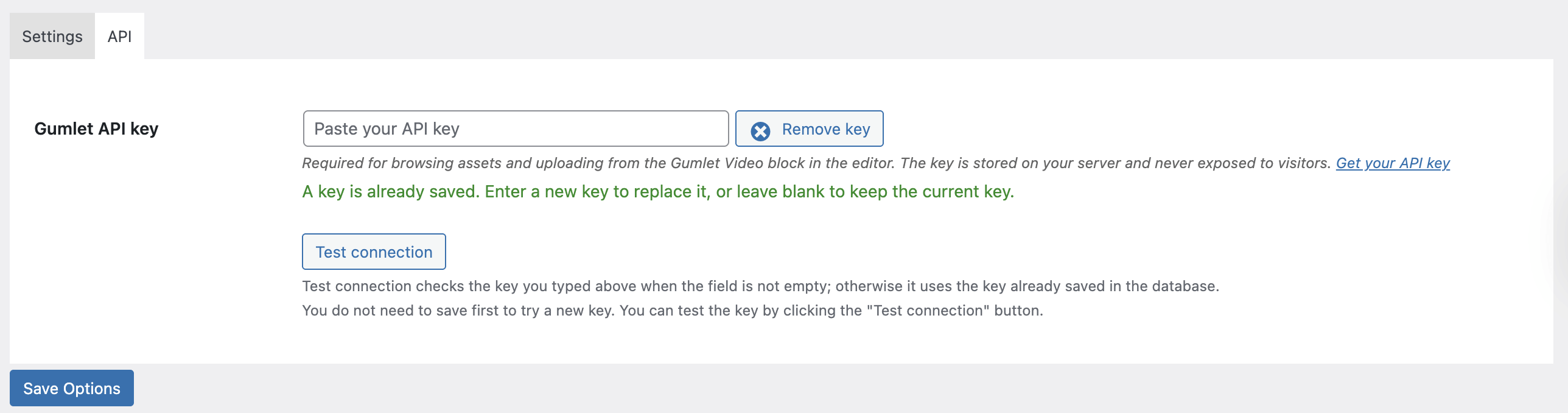Remove the saved Gumlet API key
Image resolution: width=1568 pixels, height=413 pixels.
tap(809, 129)
